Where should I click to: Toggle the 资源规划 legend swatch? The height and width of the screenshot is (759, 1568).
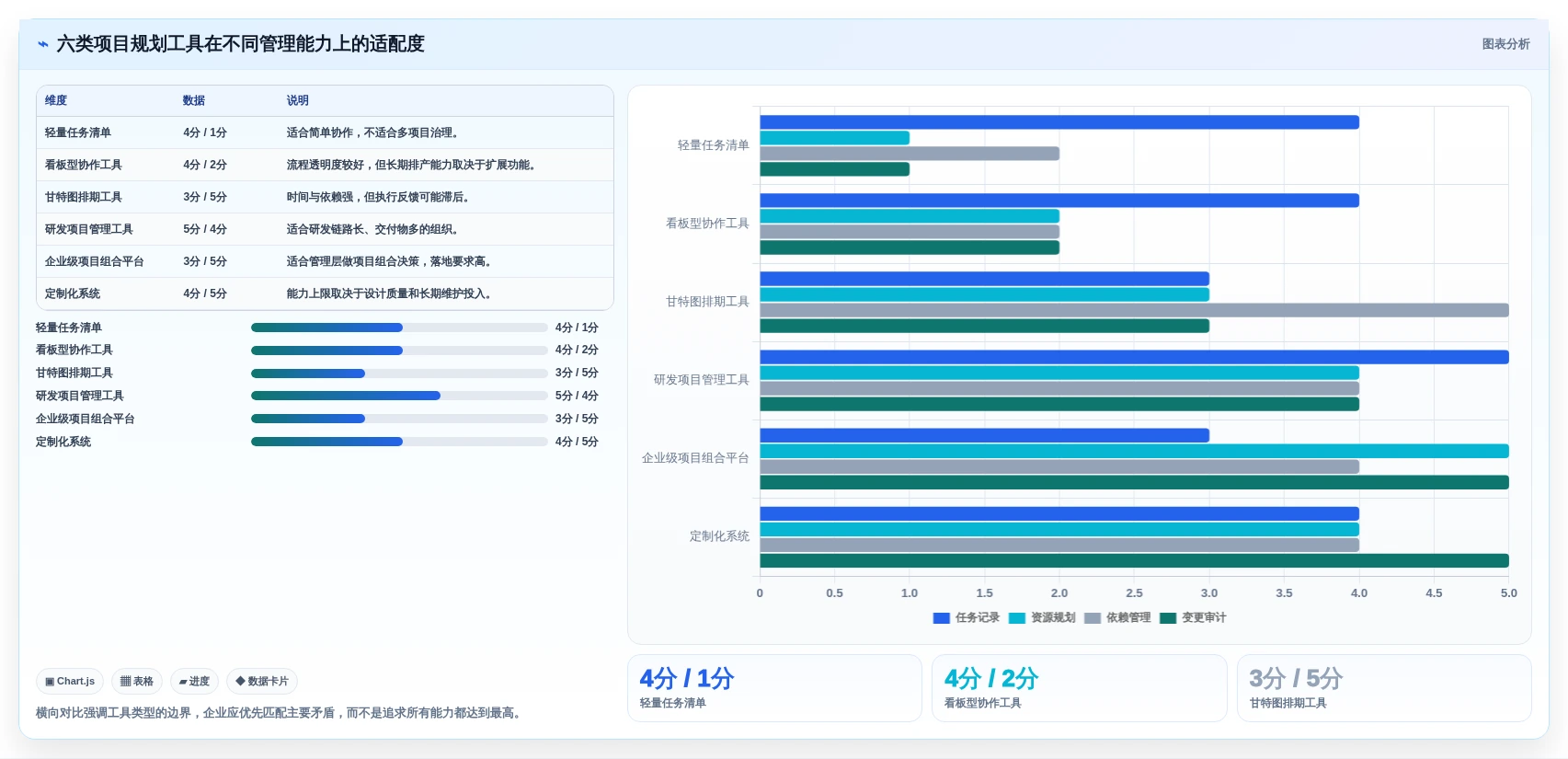click(1016, 618)
